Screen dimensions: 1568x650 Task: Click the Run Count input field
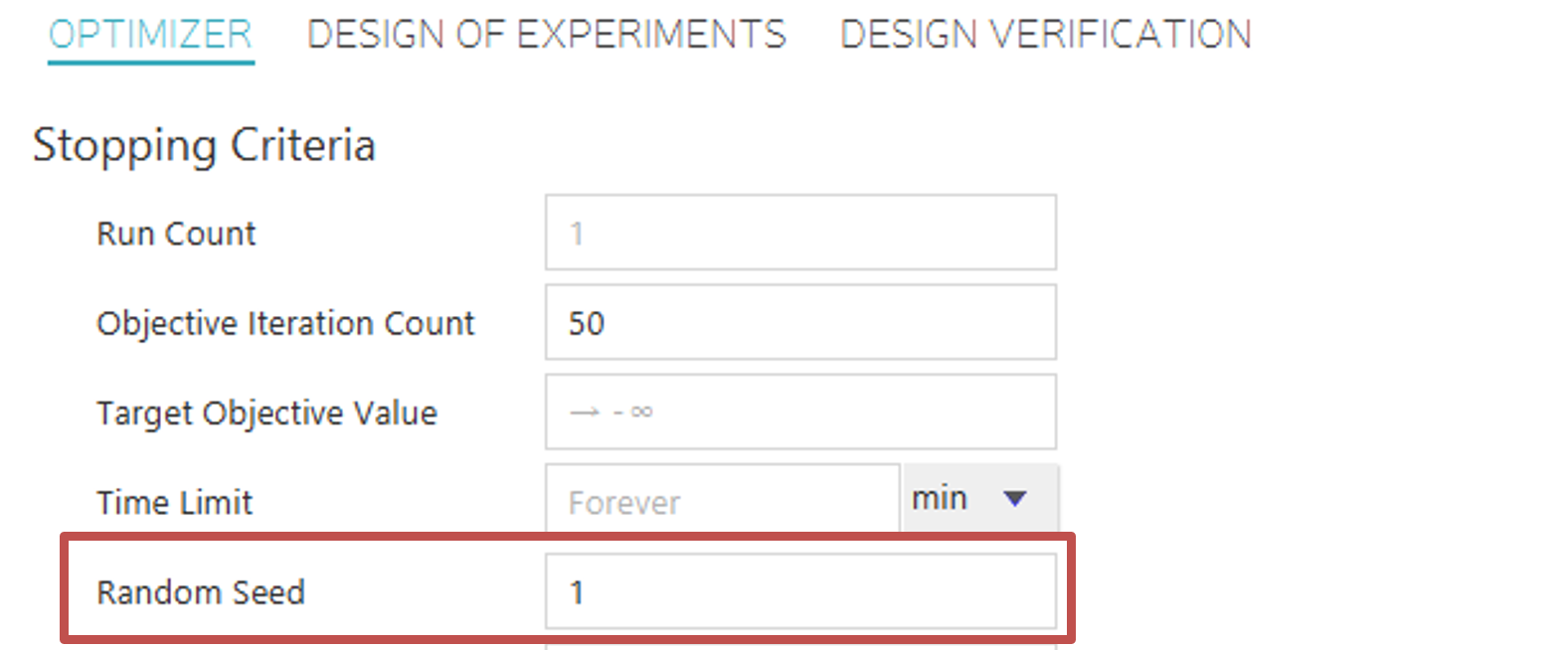point(800,233)
